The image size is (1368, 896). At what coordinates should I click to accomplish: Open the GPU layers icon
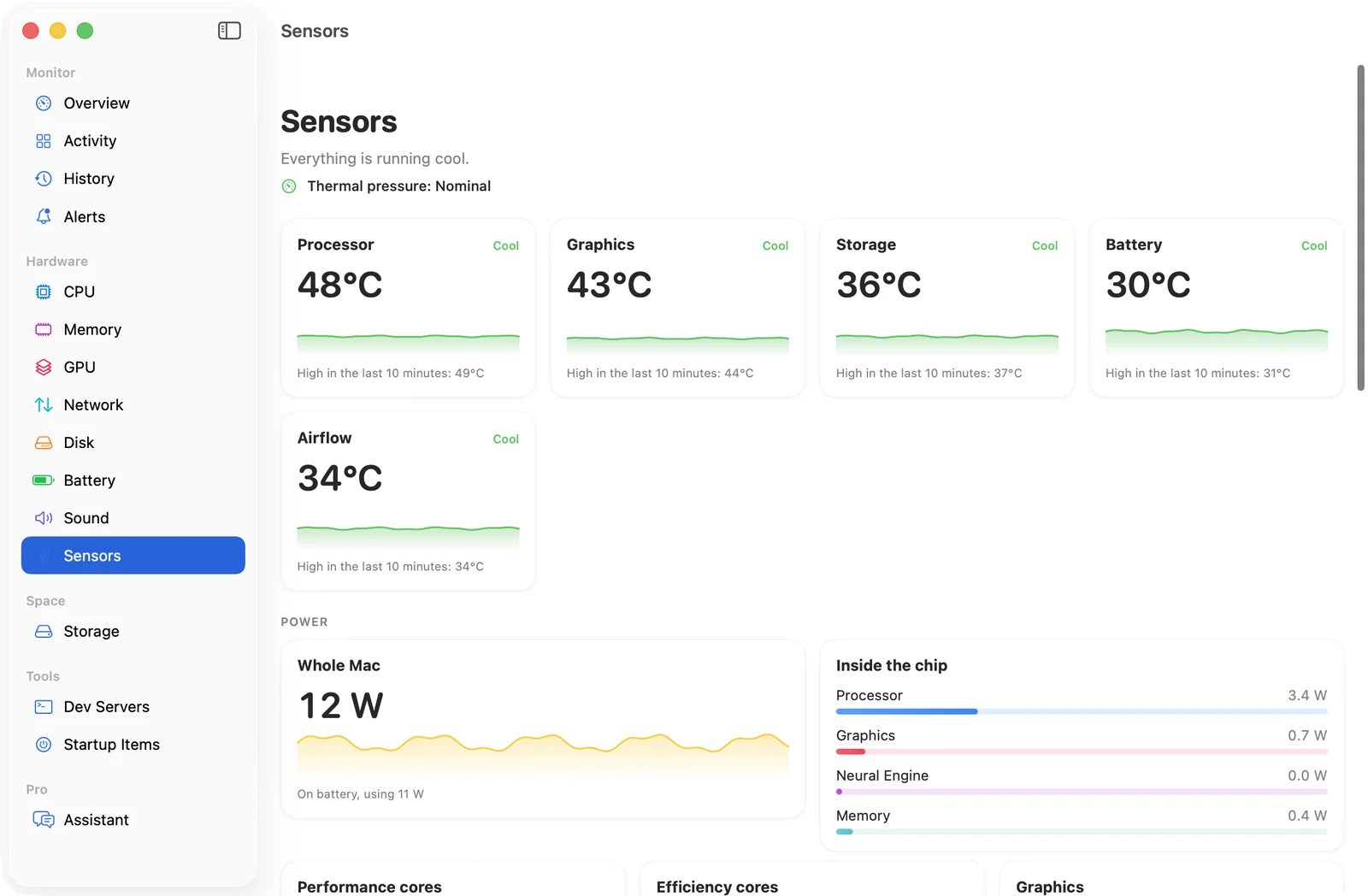coord(44,367)
